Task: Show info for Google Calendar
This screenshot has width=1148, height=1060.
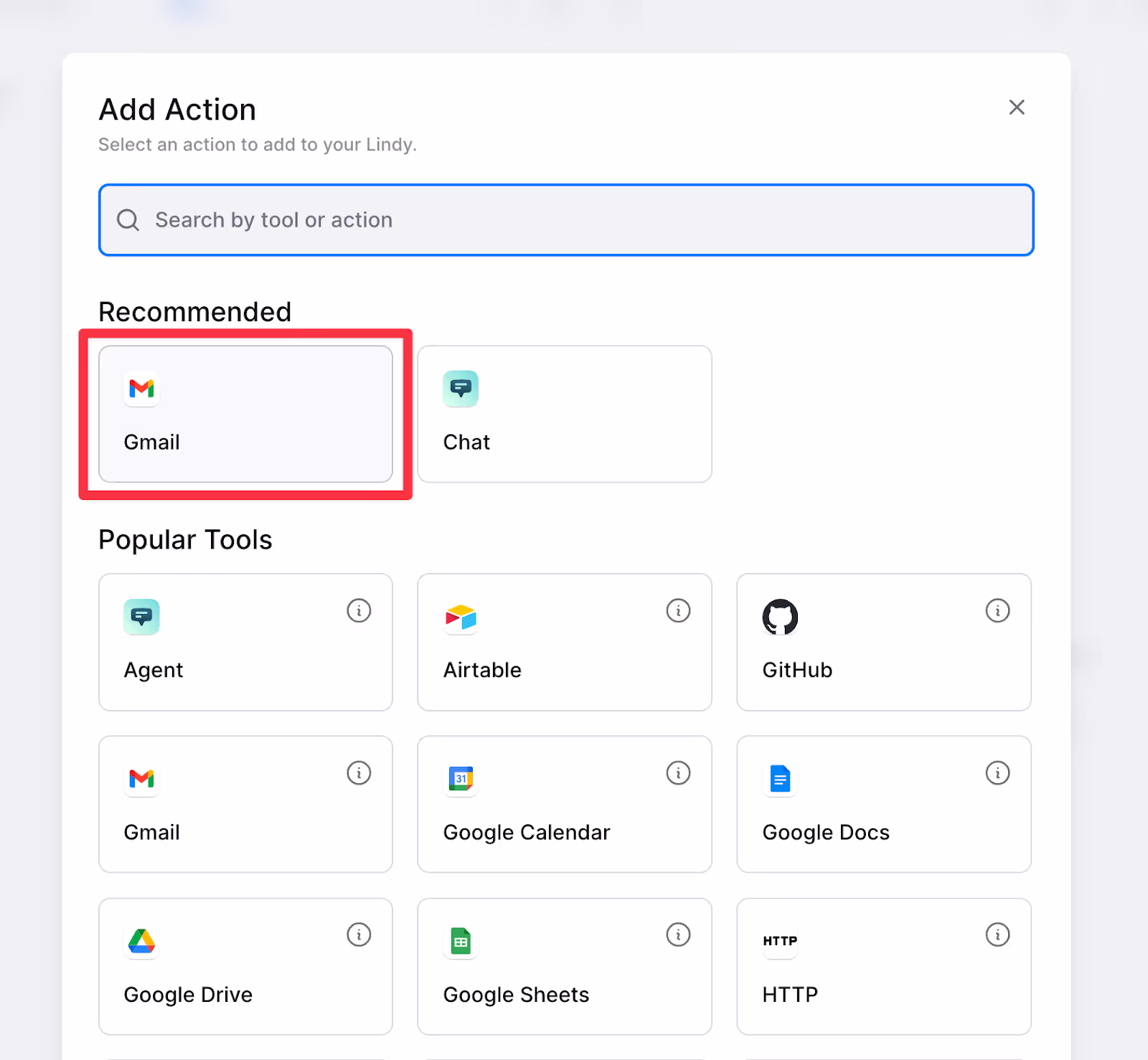Action: tap(678, 772)
